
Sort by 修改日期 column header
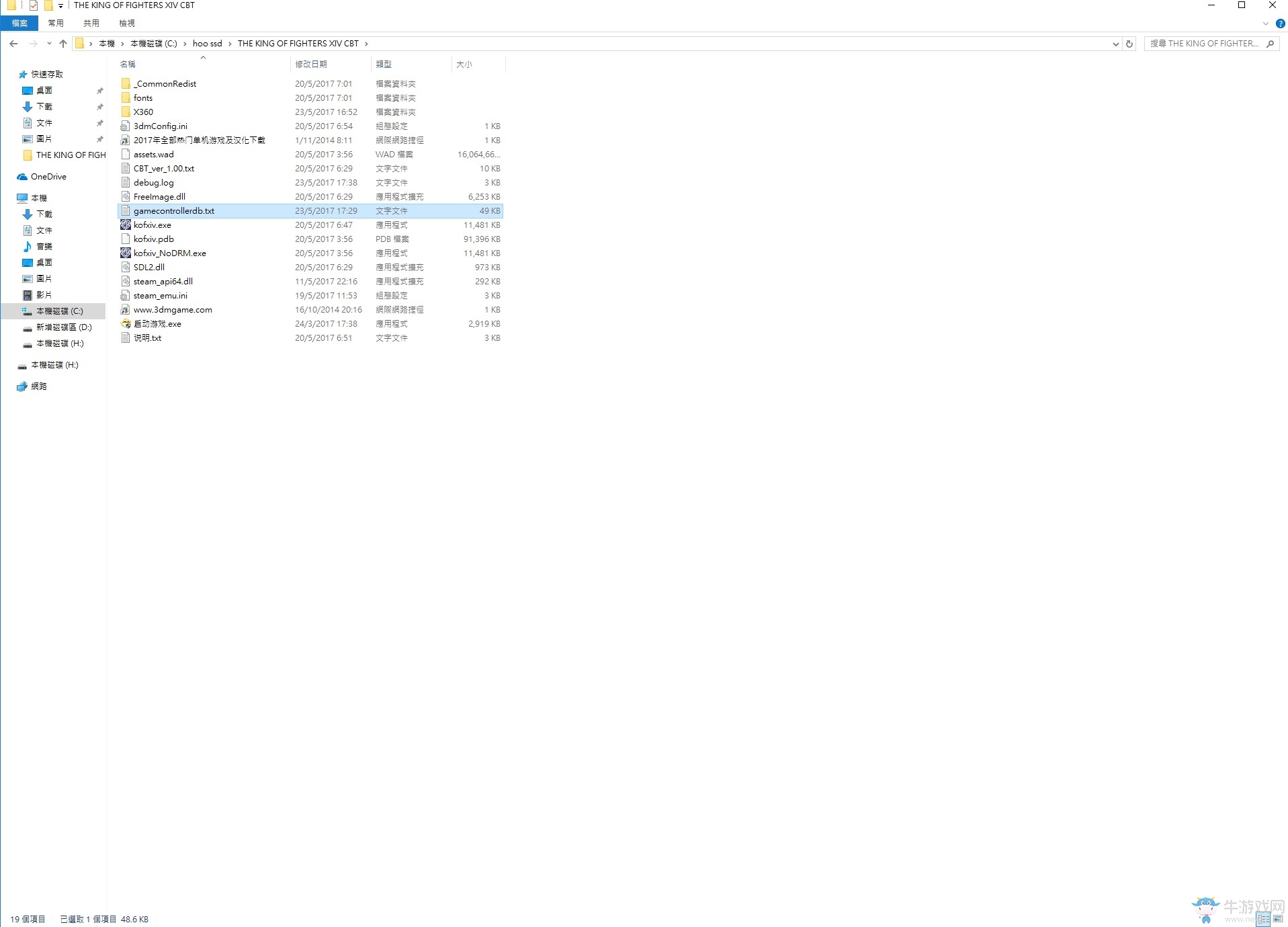331,65
